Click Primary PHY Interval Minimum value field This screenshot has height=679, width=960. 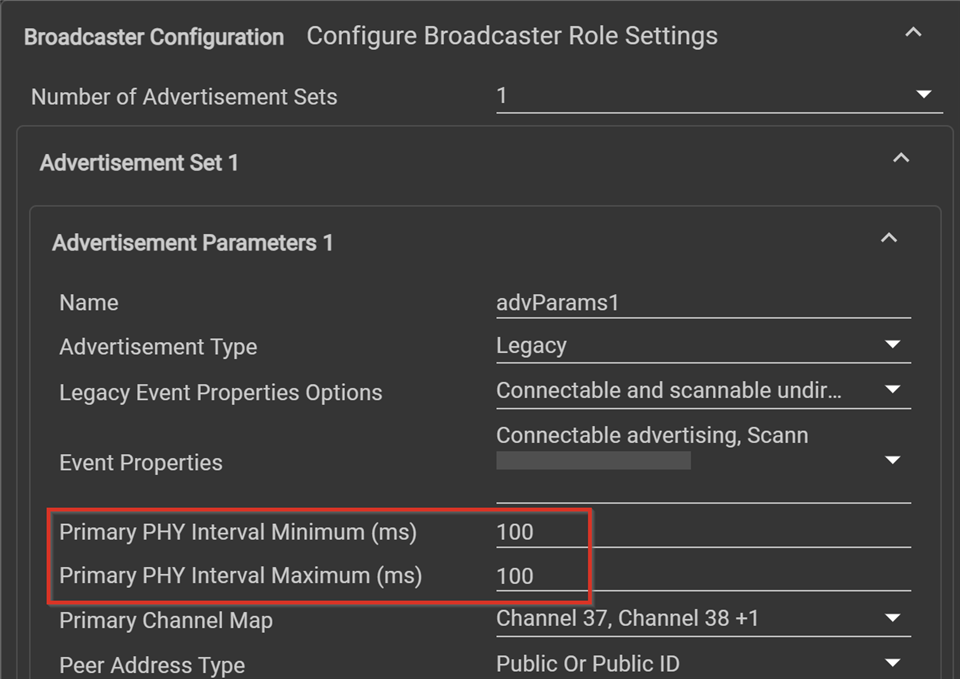tap(703, 531)
